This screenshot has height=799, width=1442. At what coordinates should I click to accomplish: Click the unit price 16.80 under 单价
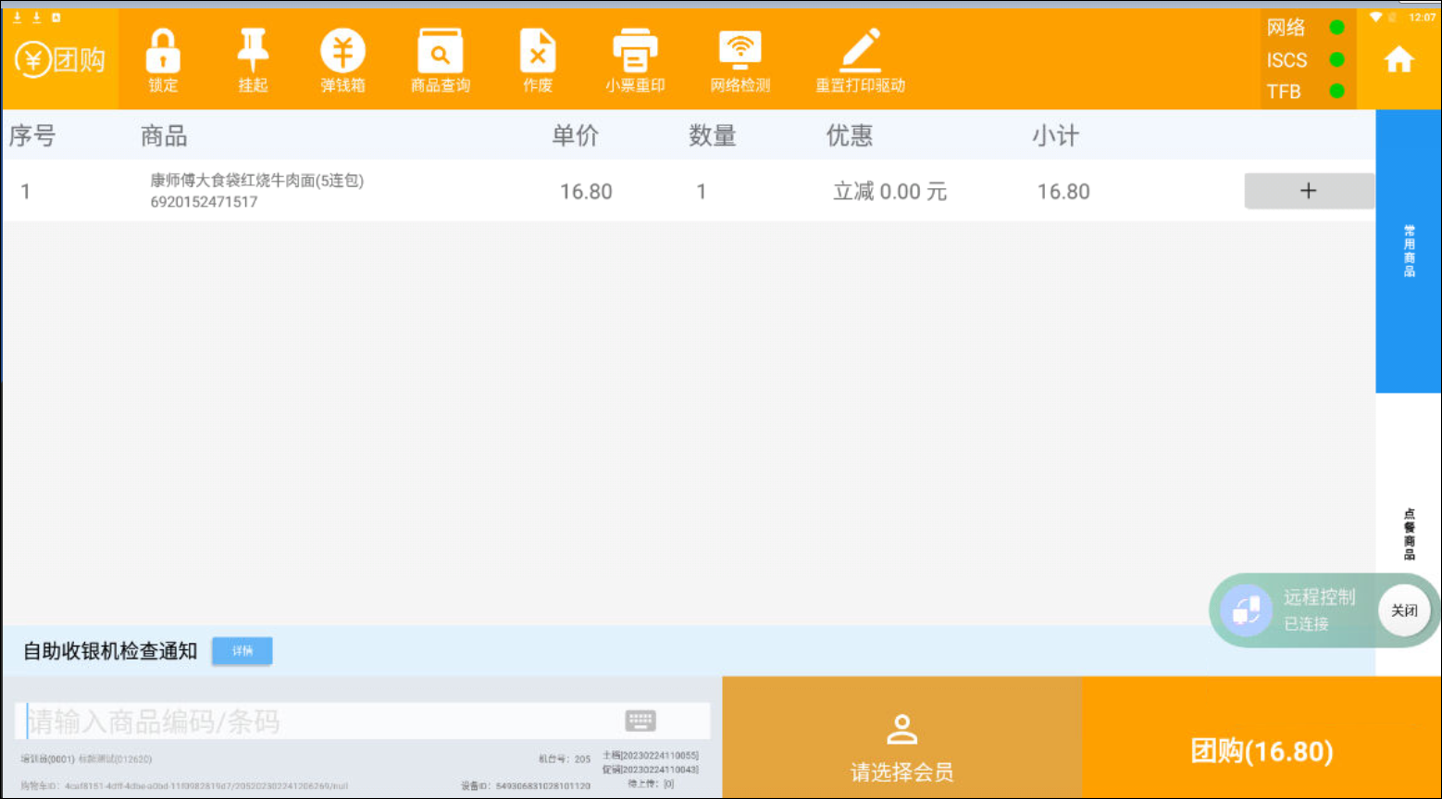586,192
